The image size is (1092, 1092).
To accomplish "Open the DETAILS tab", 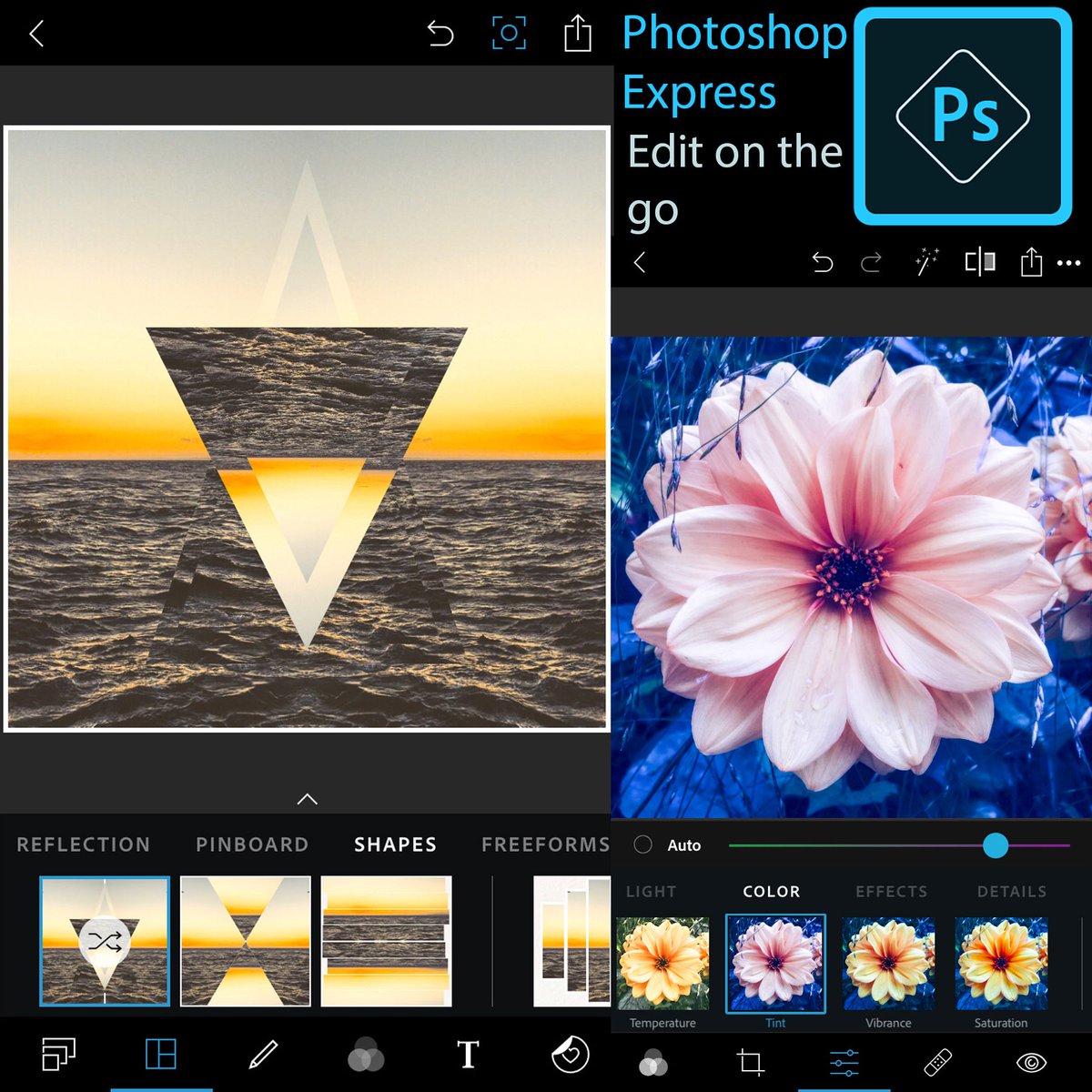I will (1012, 892).
